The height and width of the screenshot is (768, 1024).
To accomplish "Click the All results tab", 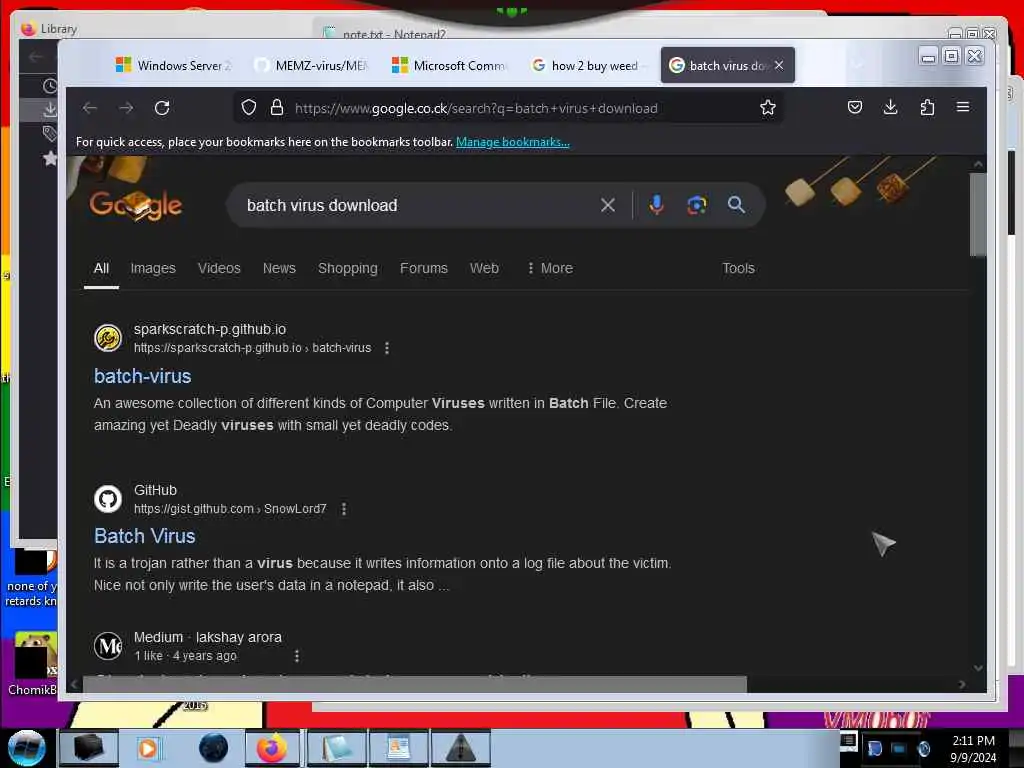I will point(101,268).
